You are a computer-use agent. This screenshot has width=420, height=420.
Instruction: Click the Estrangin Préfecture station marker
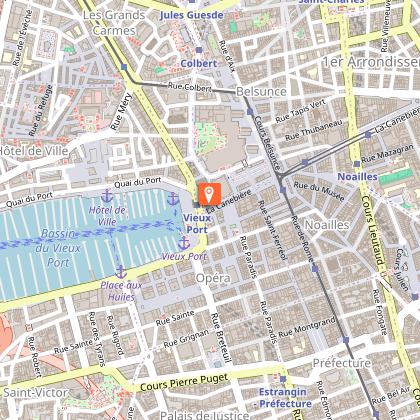pos(283,379)
